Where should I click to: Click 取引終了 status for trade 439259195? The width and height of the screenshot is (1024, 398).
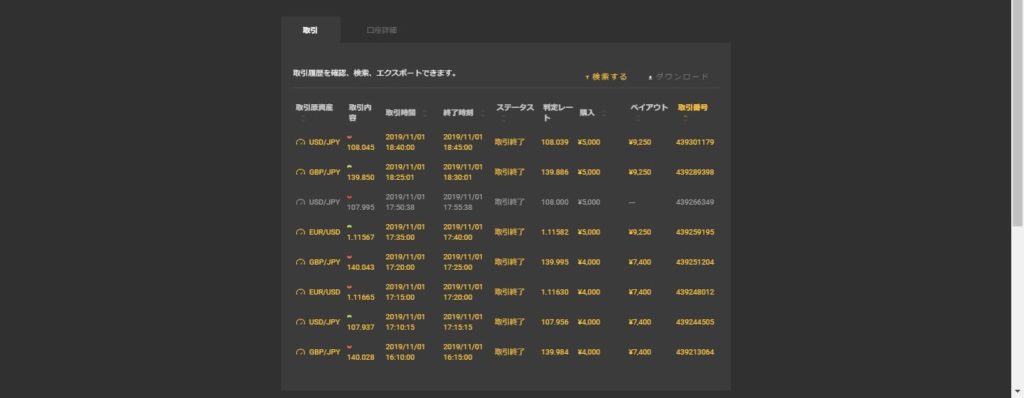click(x=509, y=233)
